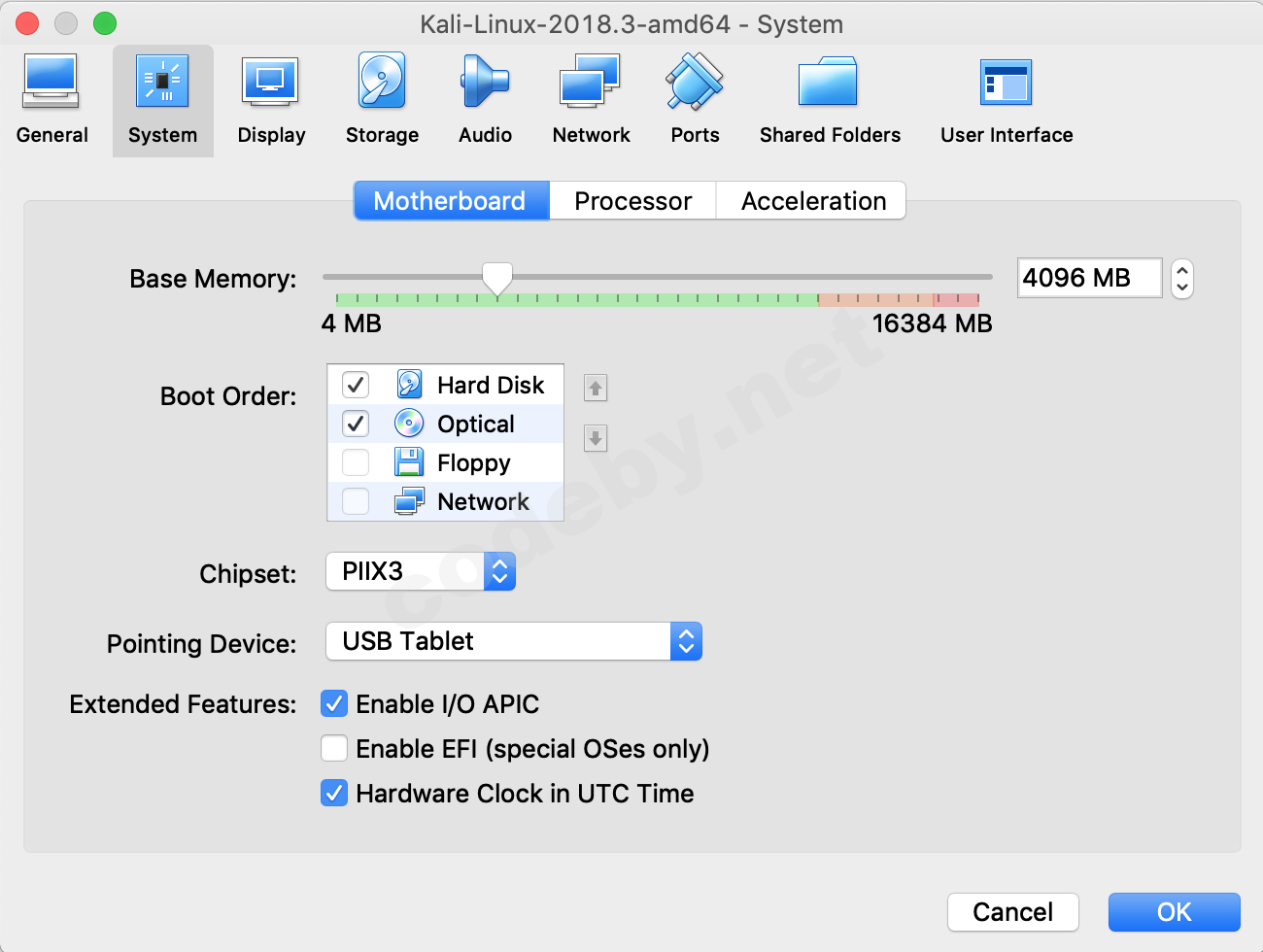Open the User Interface settings icon

pos(1006,82)
